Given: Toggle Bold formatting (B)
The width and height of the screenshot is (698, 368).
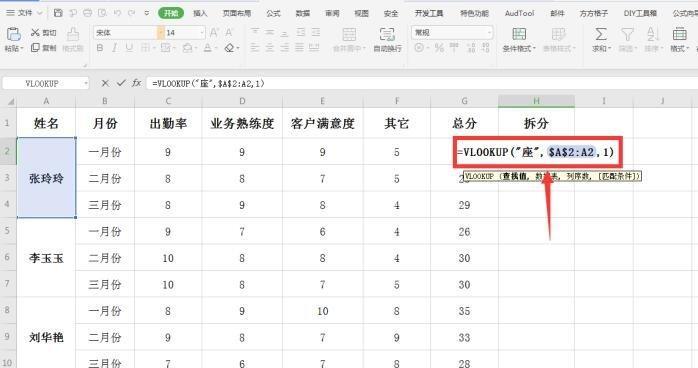Looking at the screenshot, I should pos(100,48).
